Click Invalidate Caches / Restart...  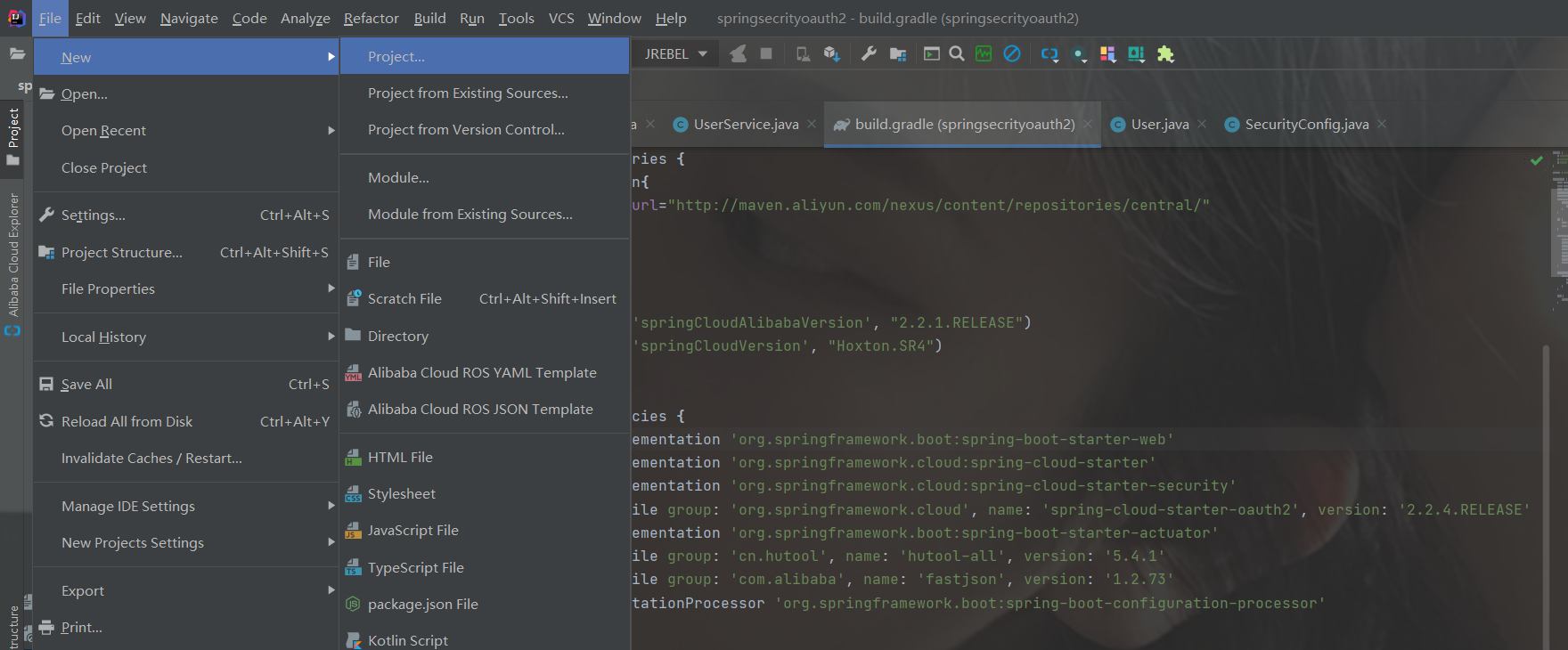[186, 458]
